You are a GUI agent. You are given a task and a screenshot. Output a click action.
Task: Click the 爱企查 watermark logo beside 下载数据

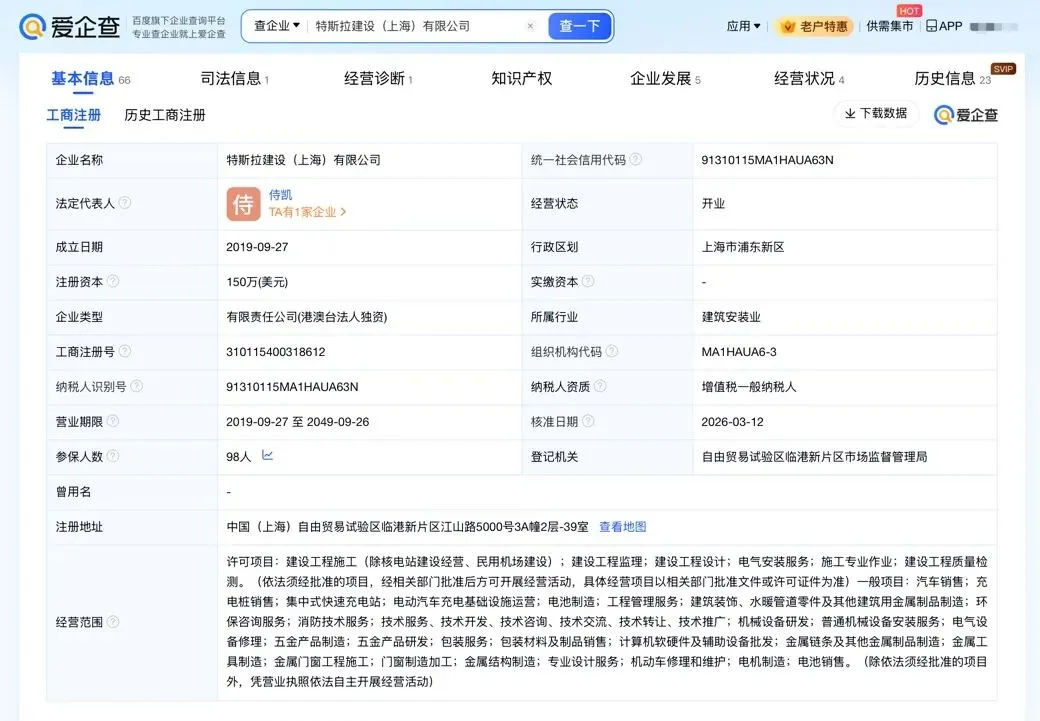966,115
